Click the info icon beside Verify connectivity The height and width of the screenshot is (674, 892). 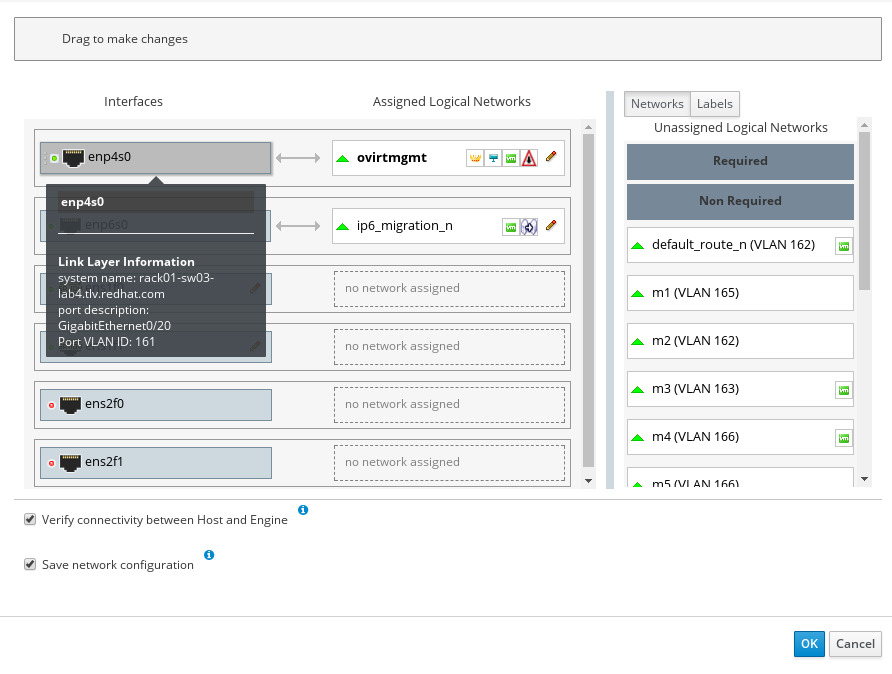tap(303, 510)
